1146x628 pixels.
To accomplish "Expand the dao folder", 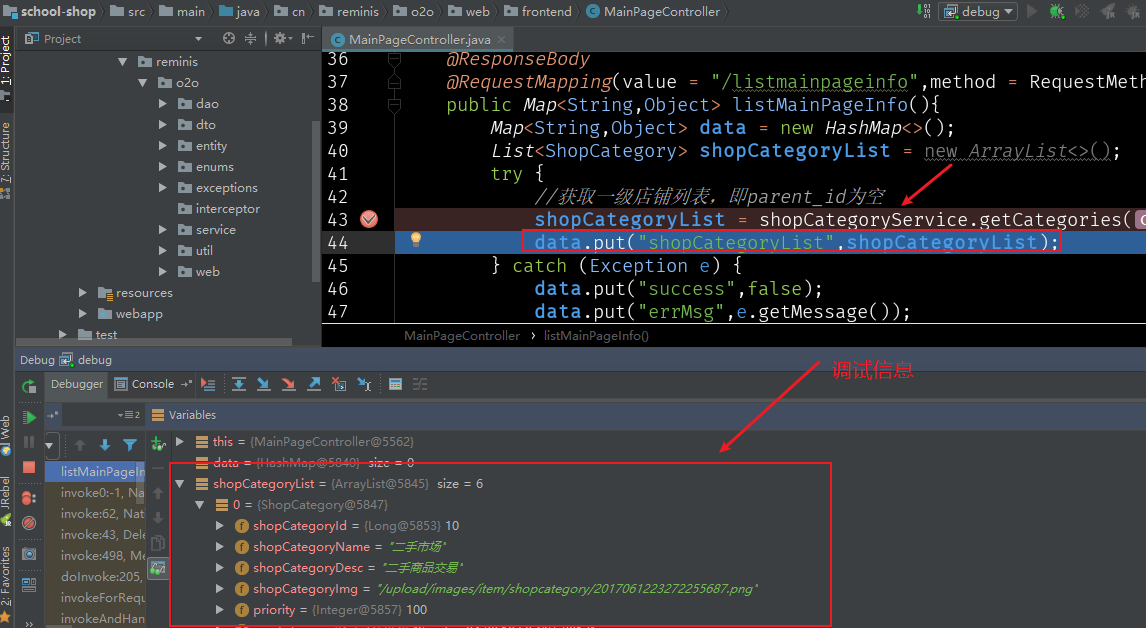I will click(163, 104).
